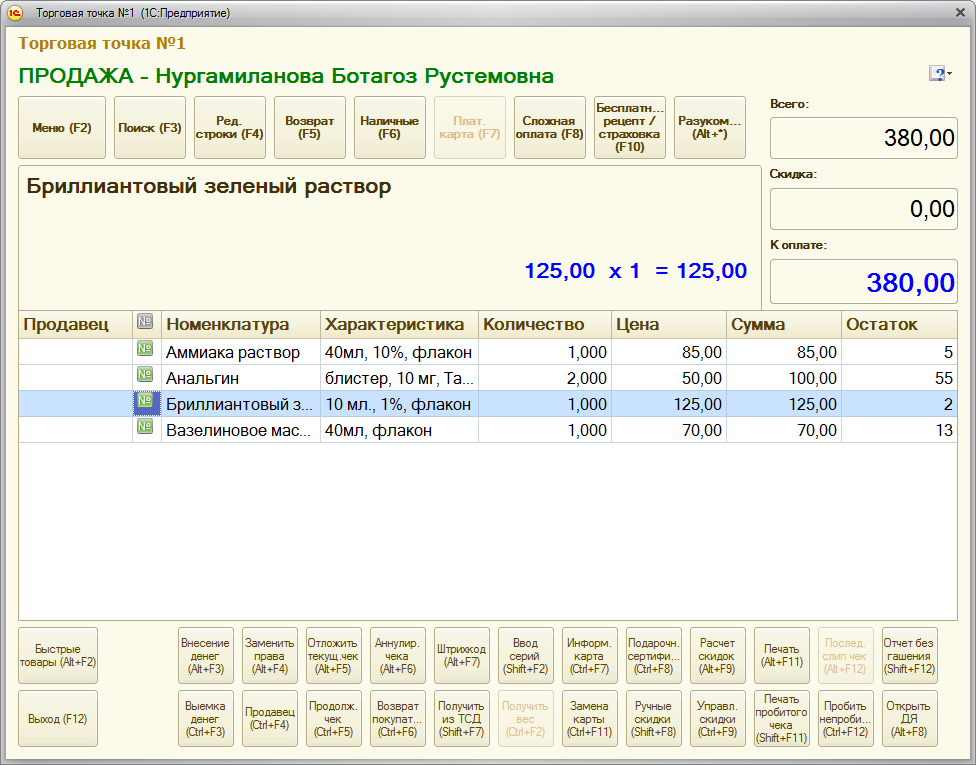The width and height of the screenshot is (976, 765).
Task: Click the № icon in the table header
Action: tap(145, 324)
